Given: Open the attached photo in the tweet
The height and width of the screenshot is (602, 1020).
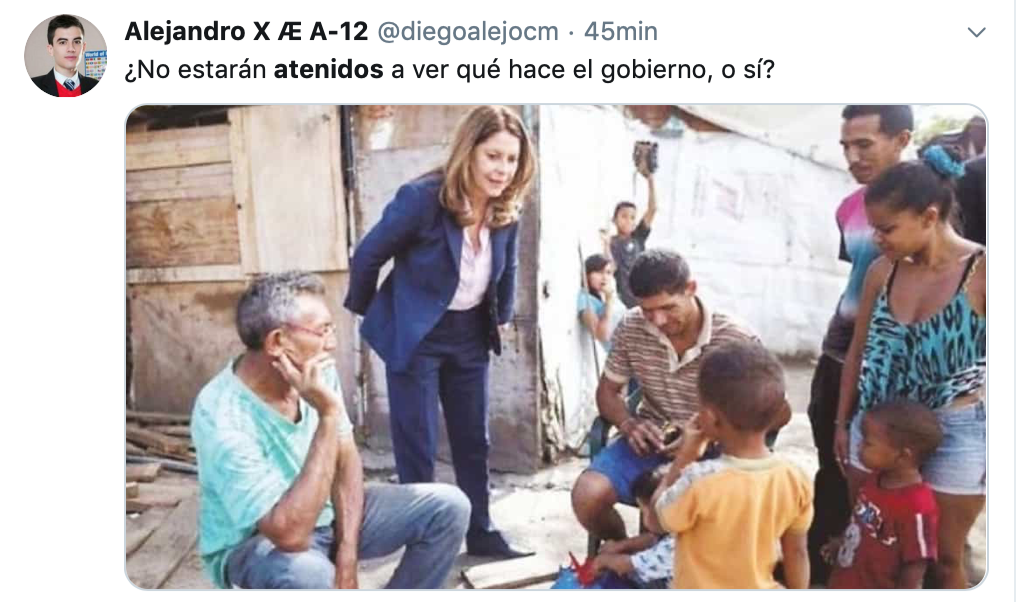Looking at the screenshot, I should pyautogui.click(x=556, y=347).
